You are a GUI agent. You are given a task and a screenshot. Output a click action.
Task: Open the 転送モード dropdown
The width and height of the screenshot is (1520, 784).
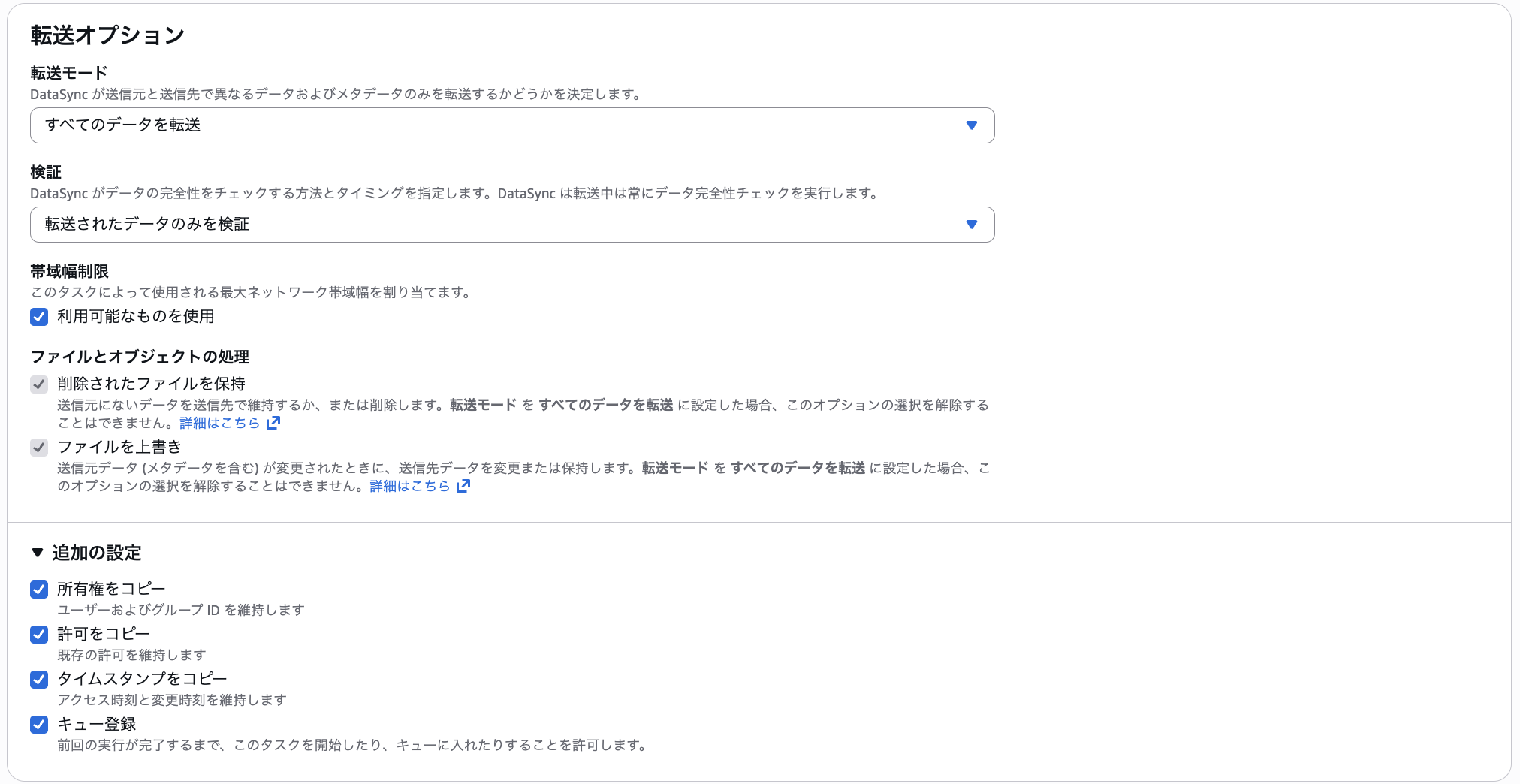click(512, 125)
